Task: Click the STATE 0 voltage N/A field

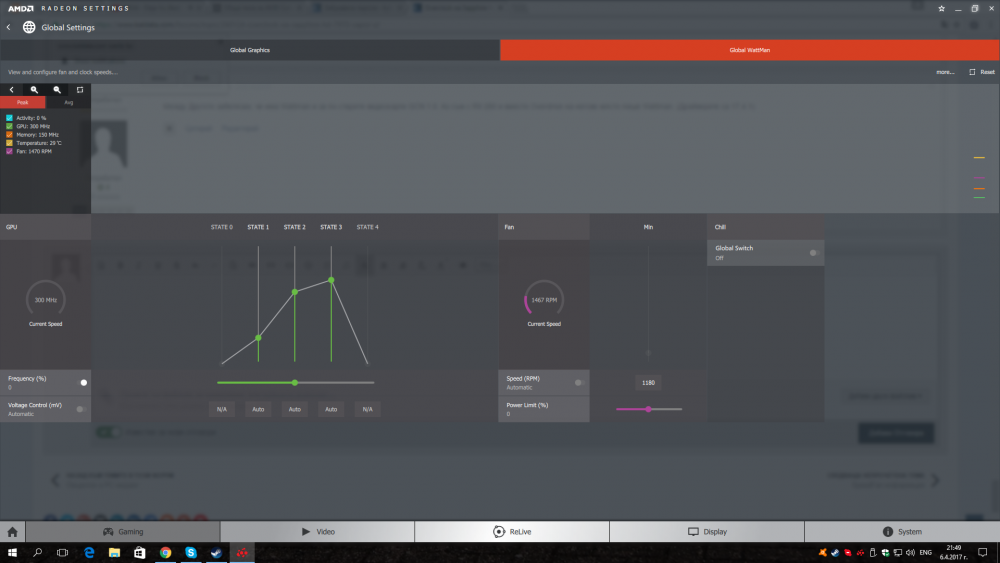Action: point(222,409)
